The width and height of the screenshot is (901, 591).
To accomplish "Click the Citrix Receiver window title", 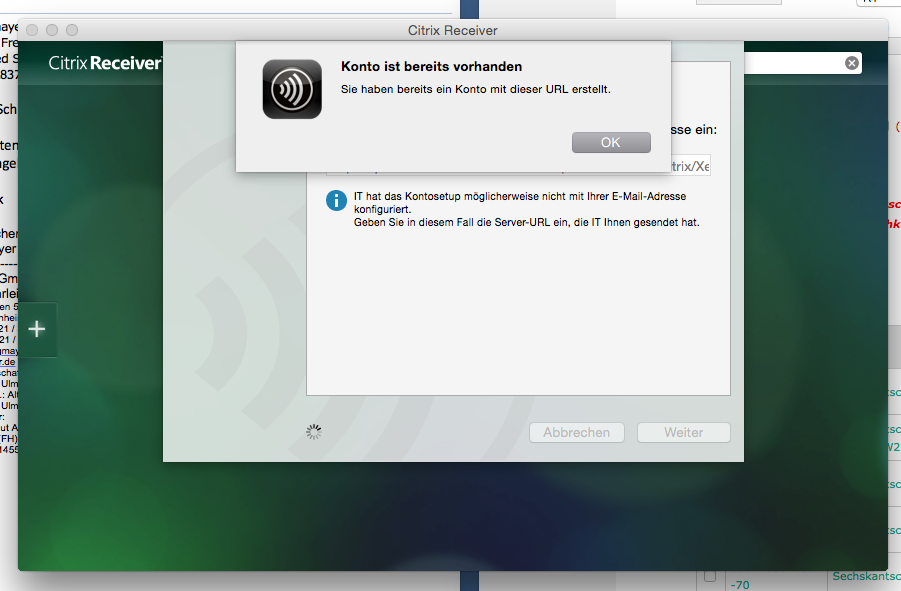I will tap(453, 30).
